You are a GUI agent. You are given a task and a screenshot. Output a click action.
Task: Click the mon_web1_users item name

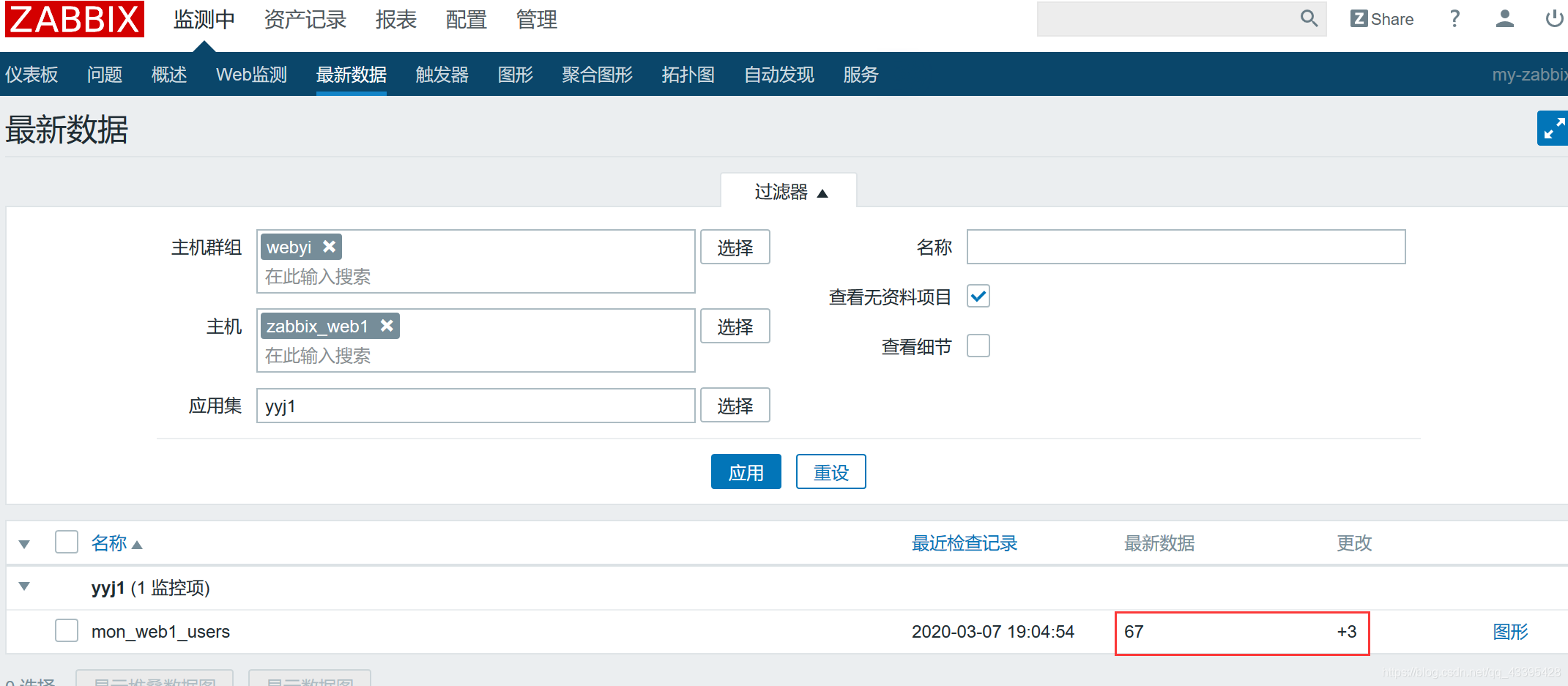pos(160,632)
